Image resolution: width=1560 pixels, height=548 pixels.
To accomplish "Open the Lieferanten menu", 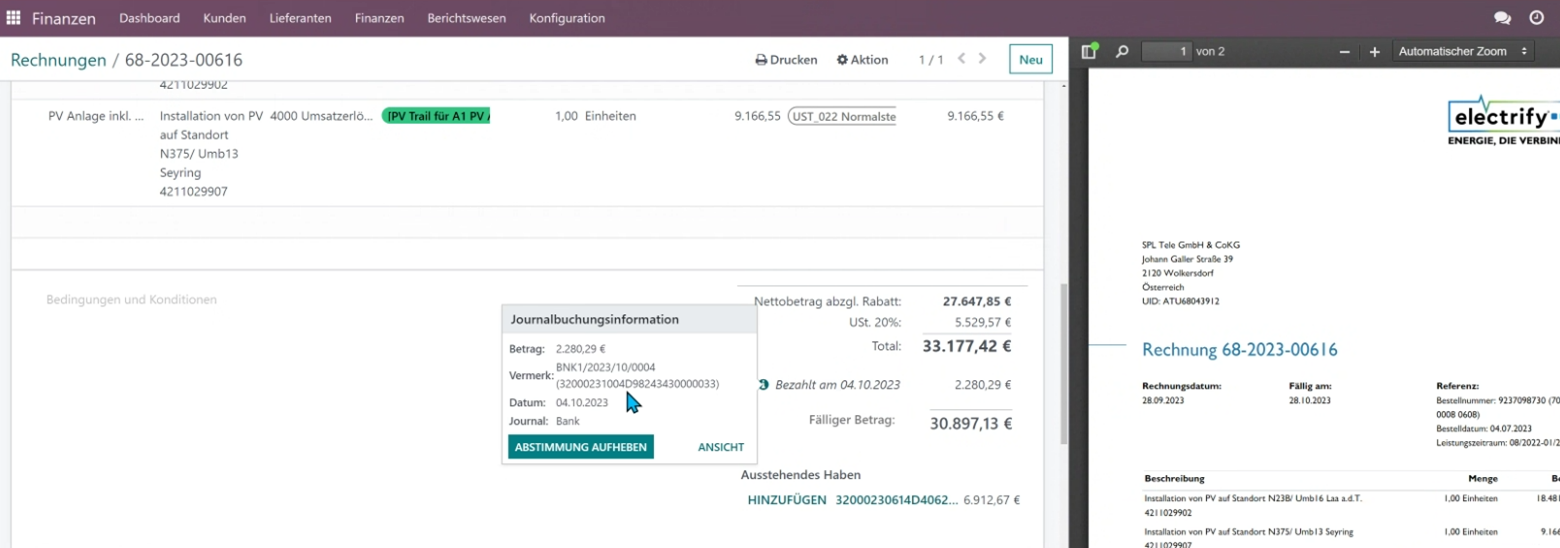I will pyautogui.click(x=300, y=18).
